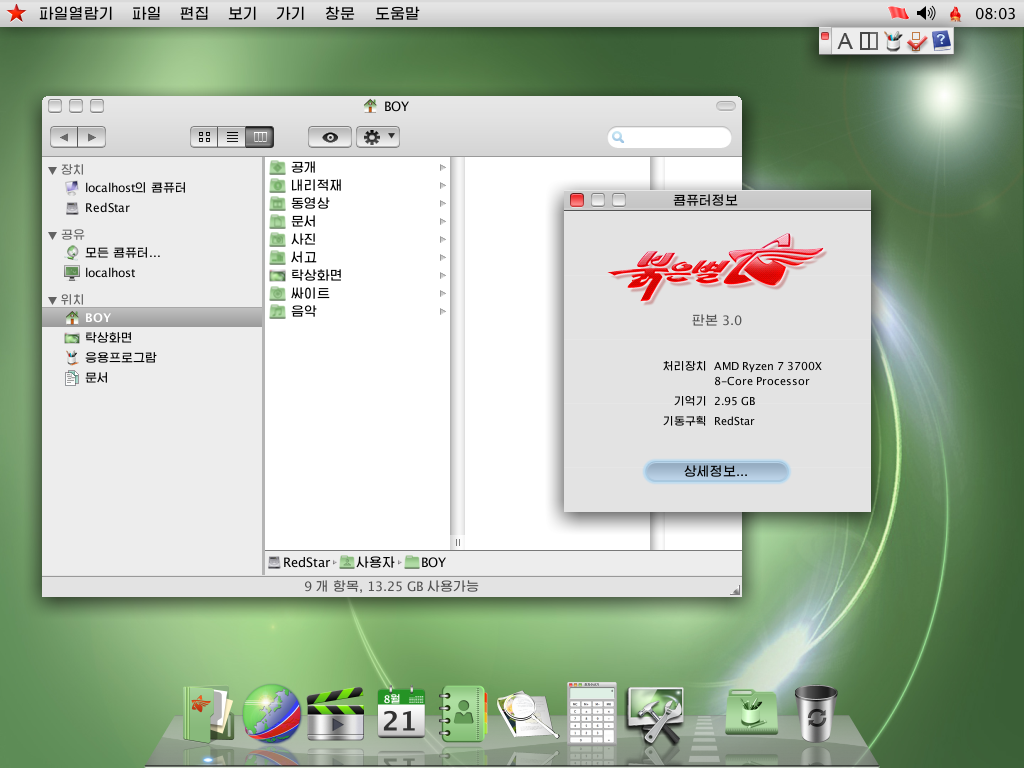Open the red star system menu

tap(16, 13)
